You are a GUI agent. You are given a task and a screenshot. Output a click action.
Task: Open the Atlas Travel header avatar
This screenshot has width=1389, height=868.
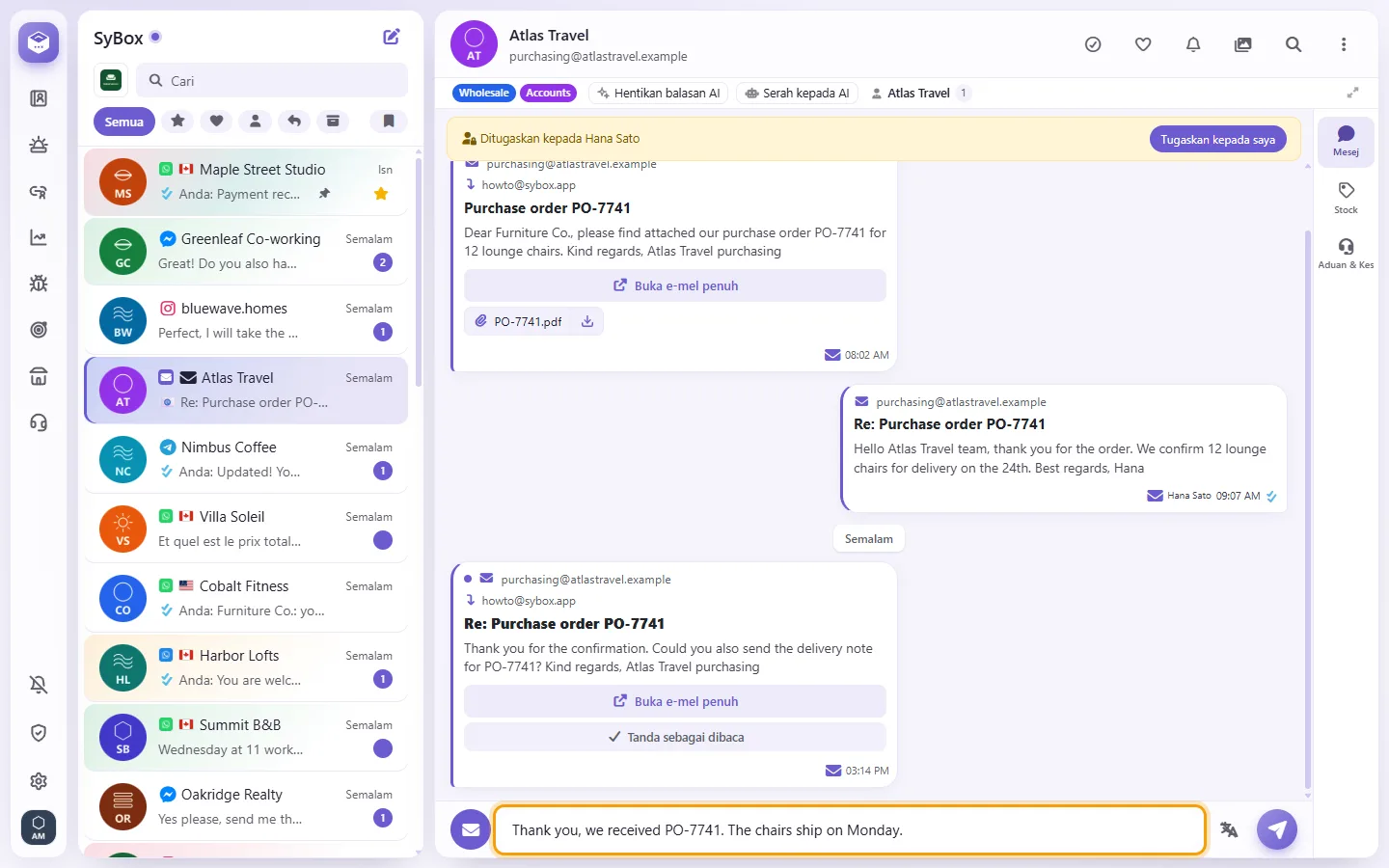coord(474,44)
